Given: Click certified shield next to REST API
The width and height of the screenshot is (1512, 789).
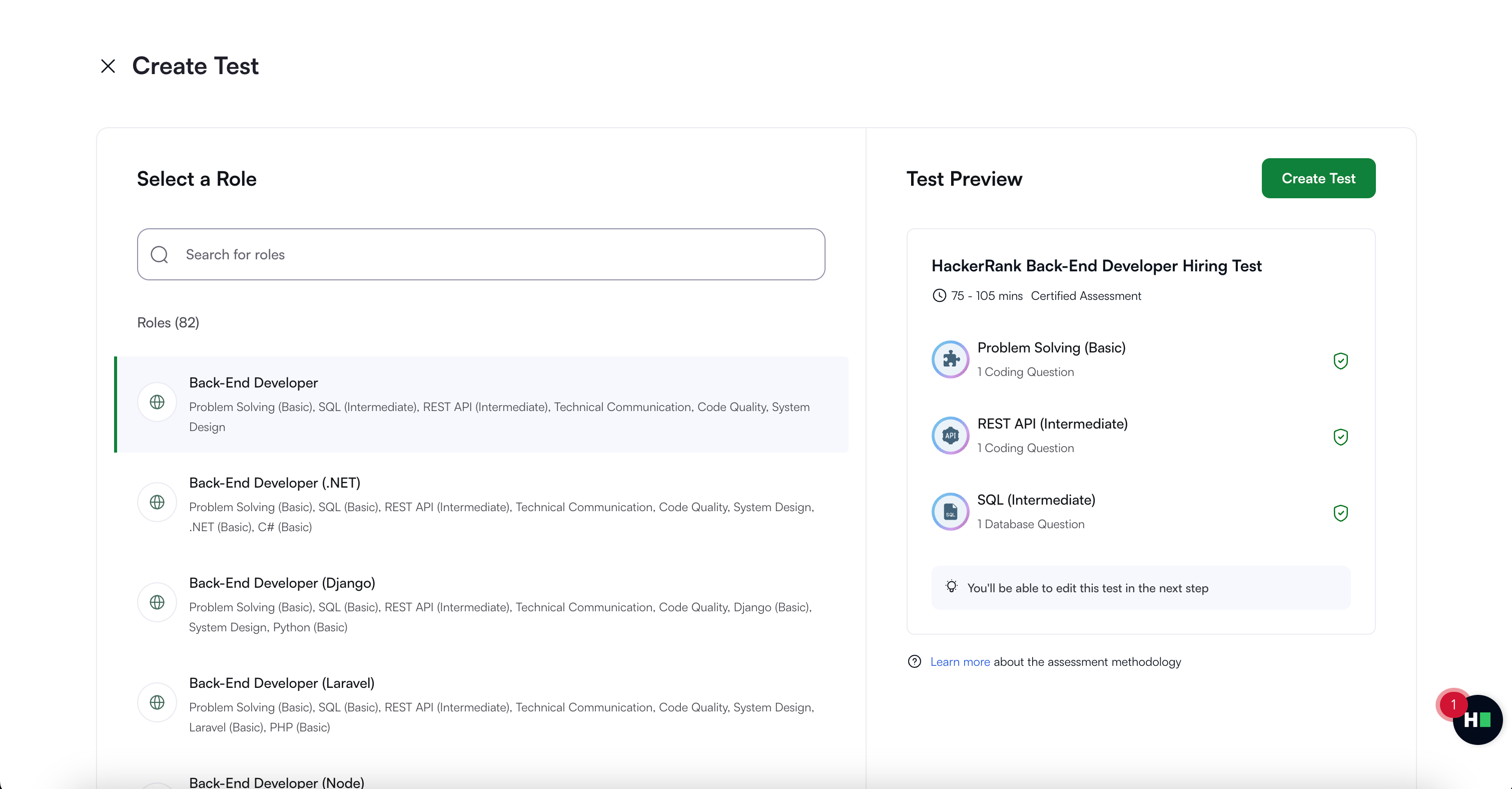Looking at the screenshot, I should [1340, 437].
